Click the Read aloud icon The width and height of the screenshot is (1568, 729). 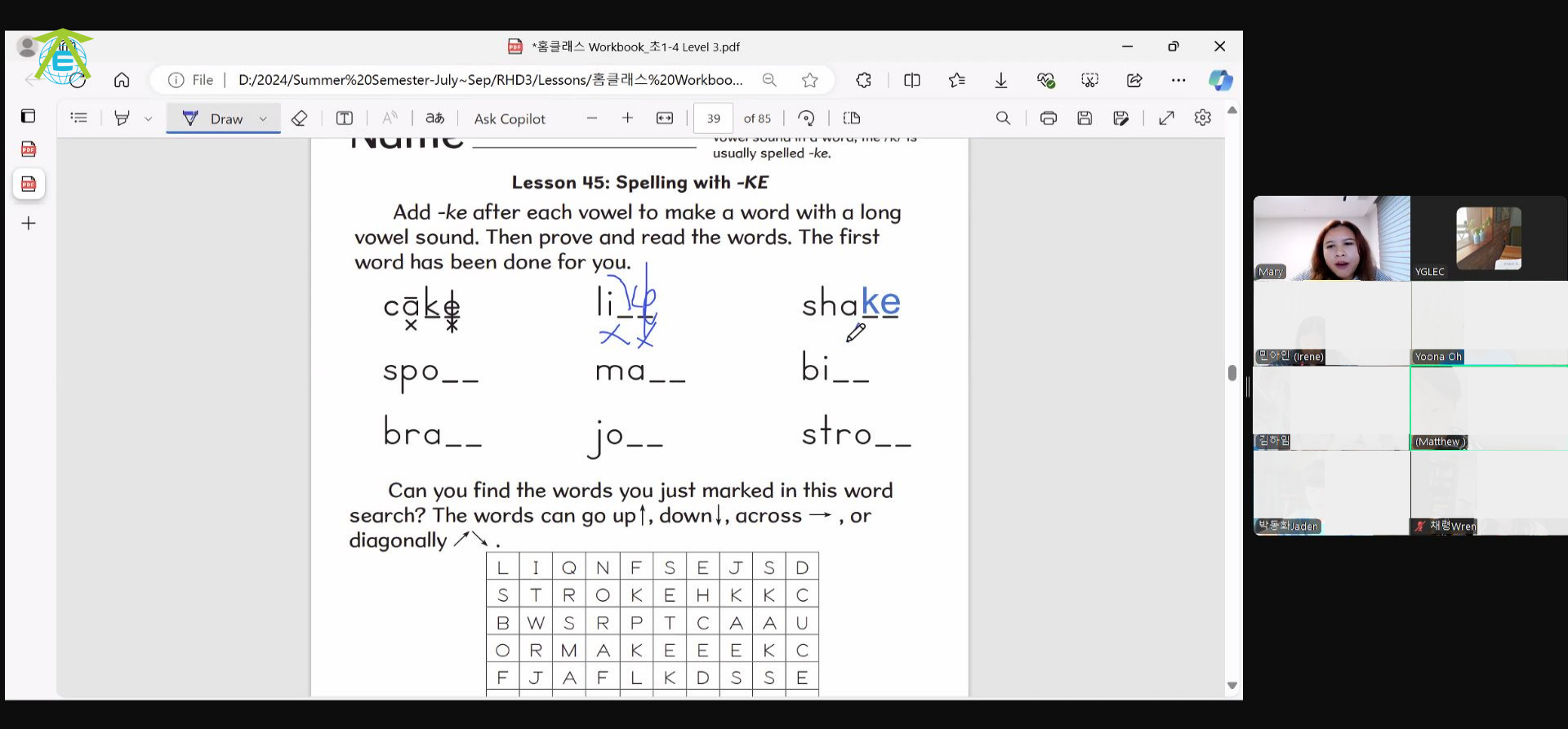(x=390, y=118)
